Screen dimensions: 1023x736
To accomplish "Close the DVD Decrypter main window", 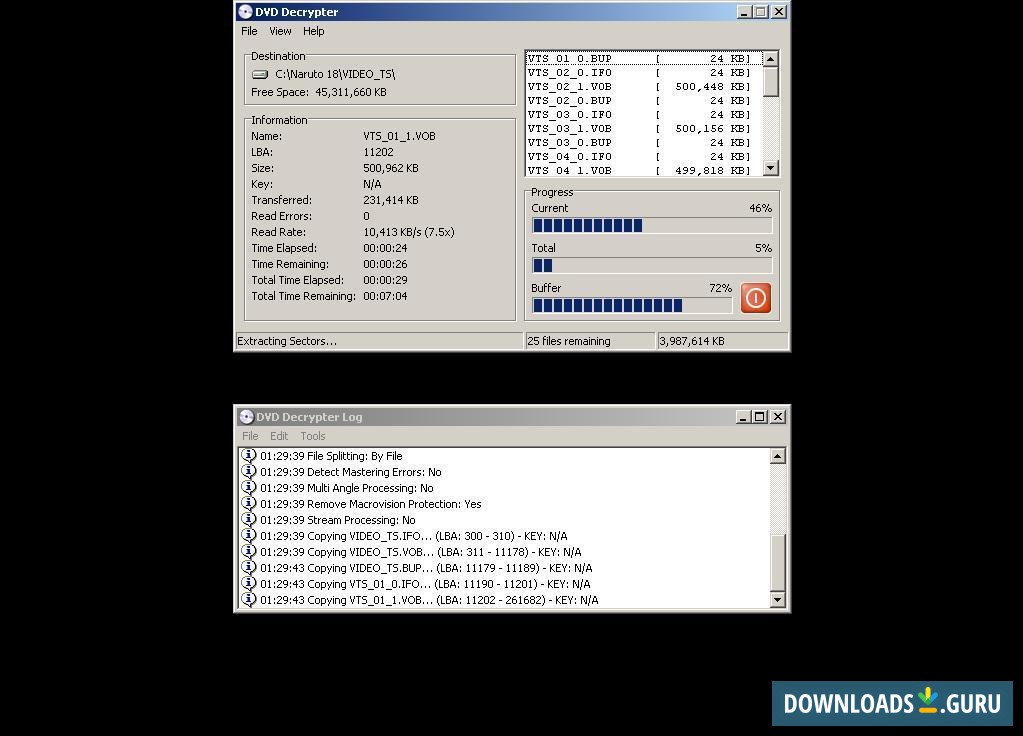I will tap(778, 12).
